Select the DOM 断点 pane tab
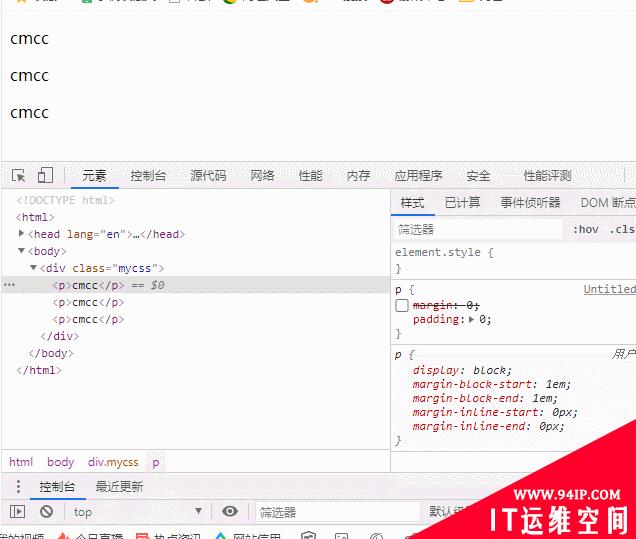This screenshot has height=539, width=636. (x=608, y=202)
